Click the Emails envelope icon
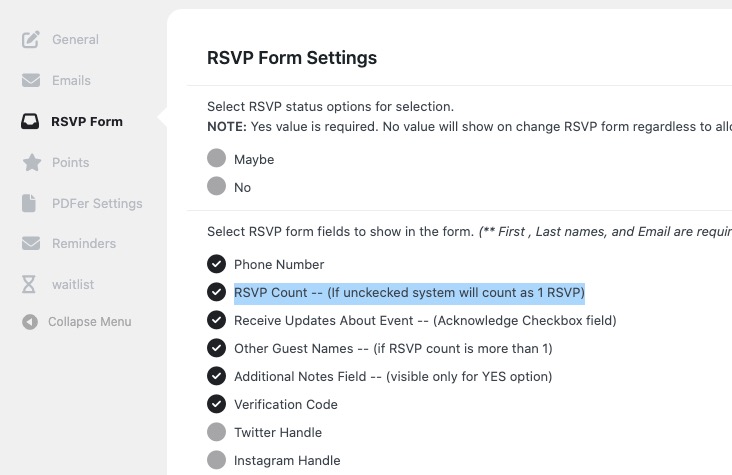 click(31, 80)
